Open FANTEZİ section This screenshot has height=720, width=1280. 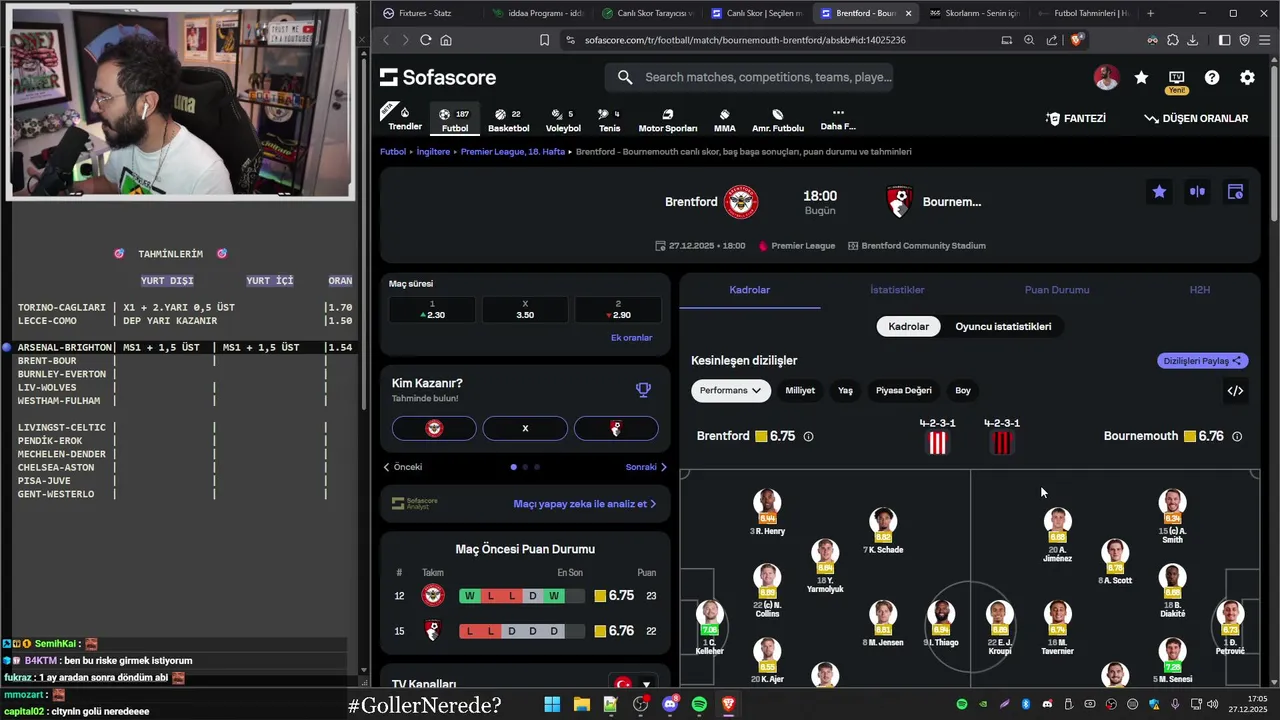click(x=1076, y=118)
